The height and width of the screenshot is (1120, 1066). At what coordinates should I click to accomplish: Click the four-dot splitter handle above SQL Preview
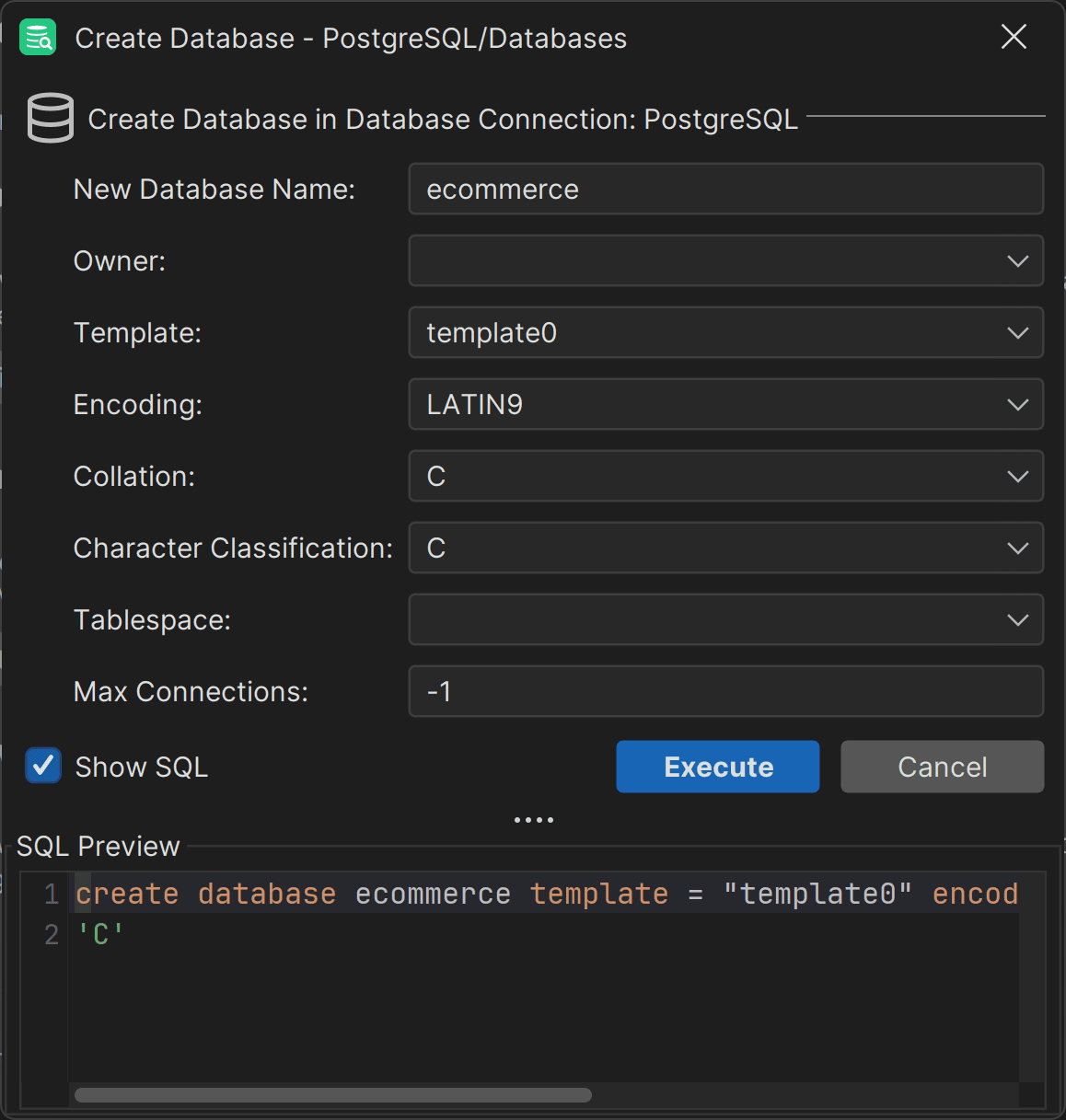534,818
